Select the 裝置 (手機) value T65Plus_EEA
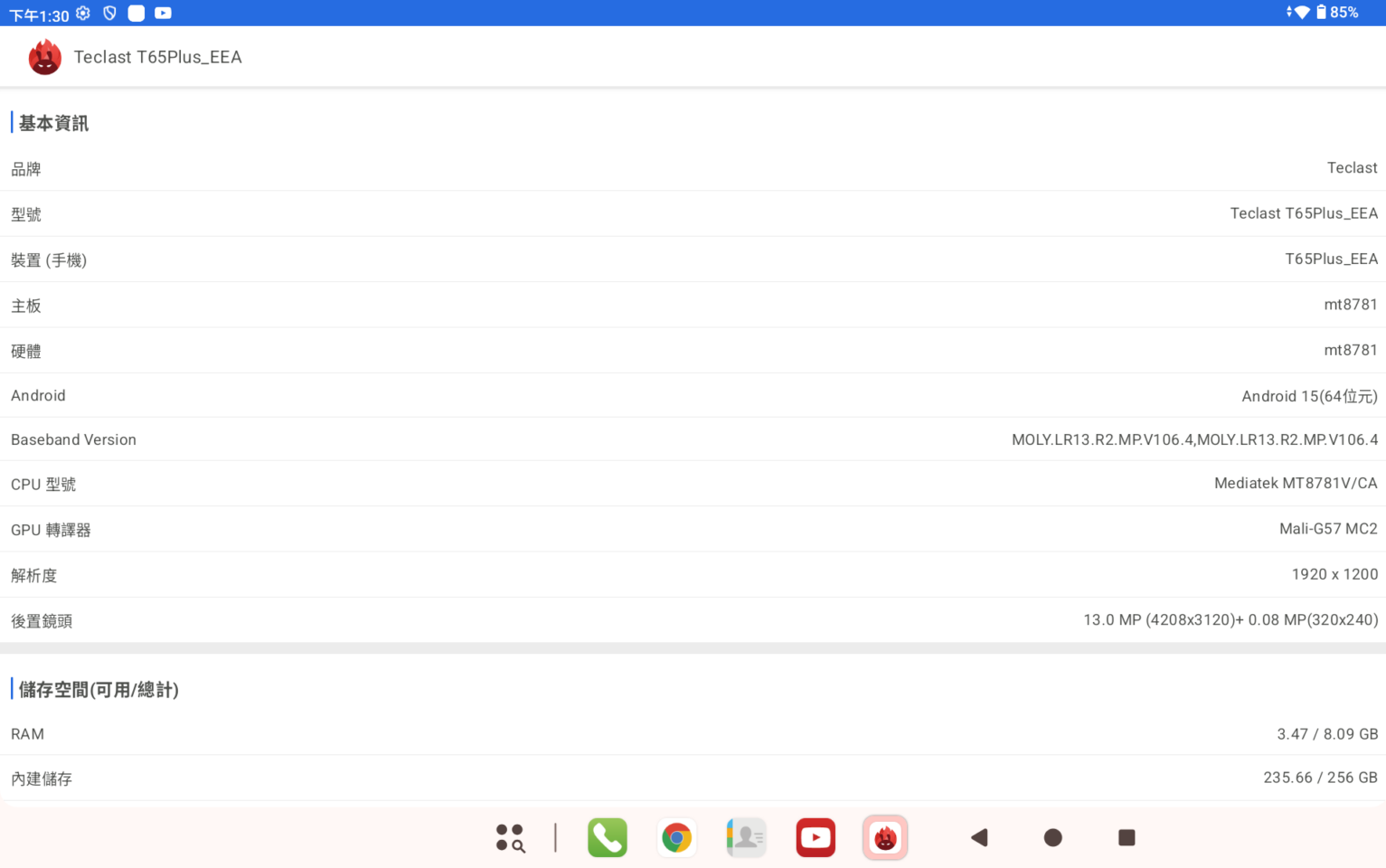Screen dimensions: 1386x868 click(1332, 259)
